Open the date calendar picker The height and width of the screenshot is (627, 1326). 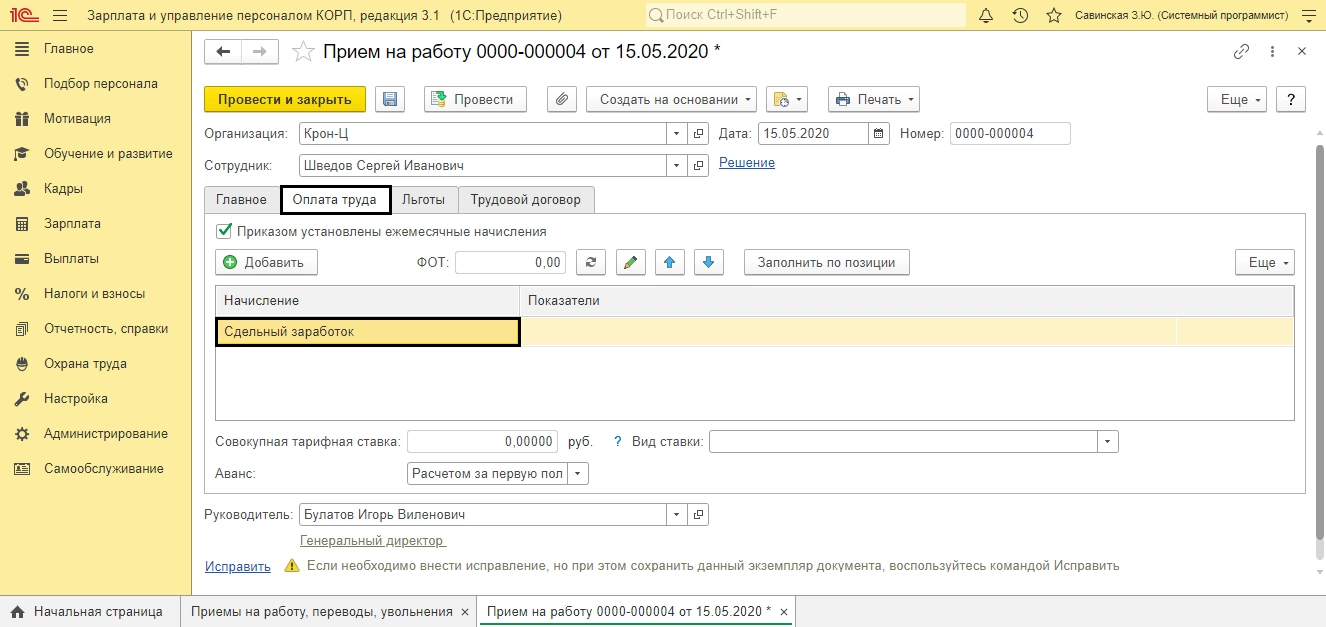pos(879,134)
